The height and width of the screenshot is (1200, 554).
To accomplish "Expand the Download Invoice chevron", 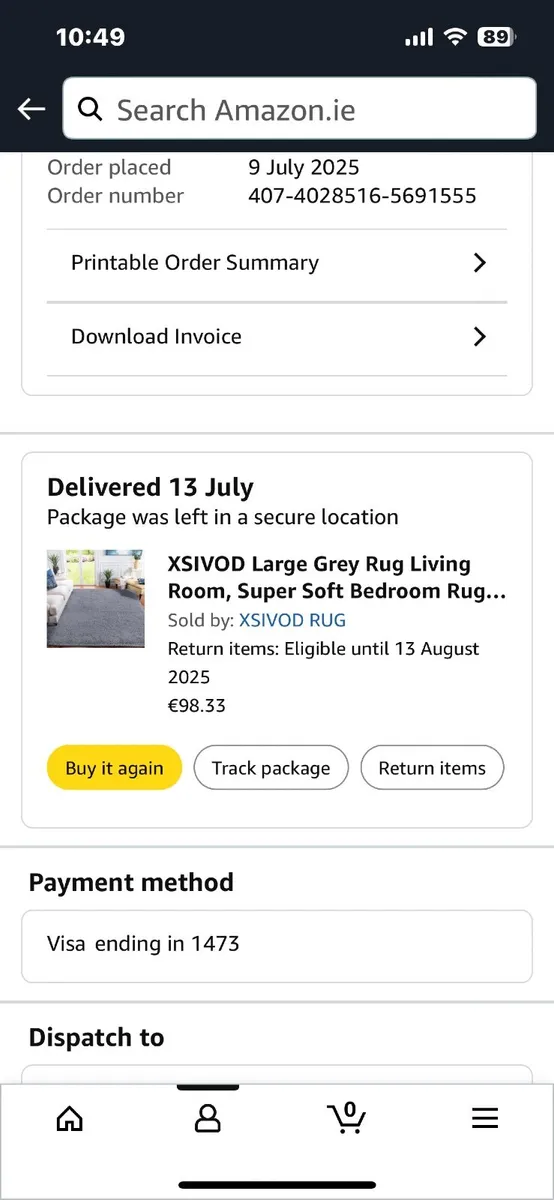I will pos(480,337).
